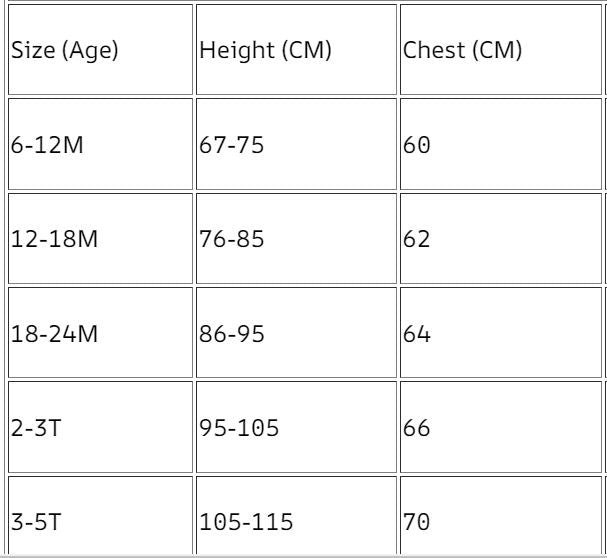Image resolution: width=607 pixels, height=558 pixels.
Task: Click the 'Size (Age)' header cell
Action: (100, 50)
